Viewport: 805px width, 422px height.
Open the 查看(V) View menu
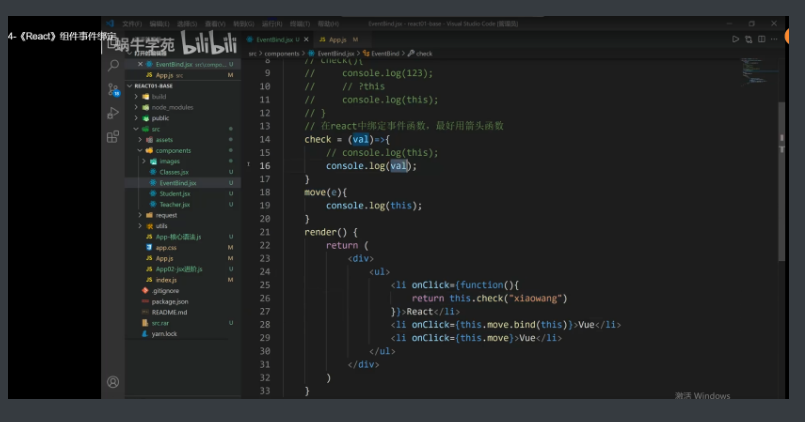coord(215,24)
